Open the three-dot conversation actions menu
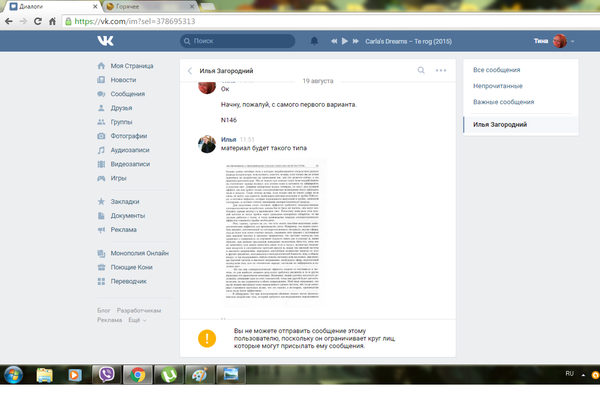This screenshot has width=600, height=414. click(x=441, y=71)
